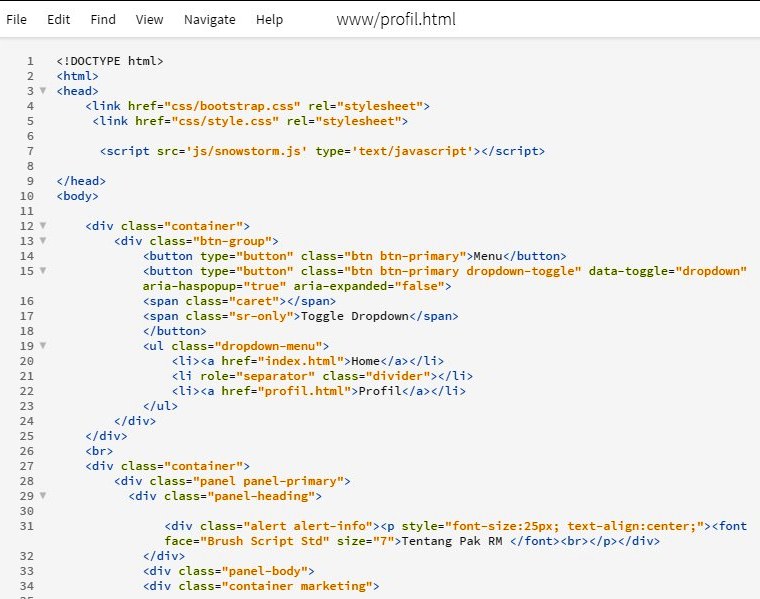The height and width of the screenshot is (599, 760).
Task: Click the www/profil.html file title
Action: pyautogui.click(x=396, y=19)
